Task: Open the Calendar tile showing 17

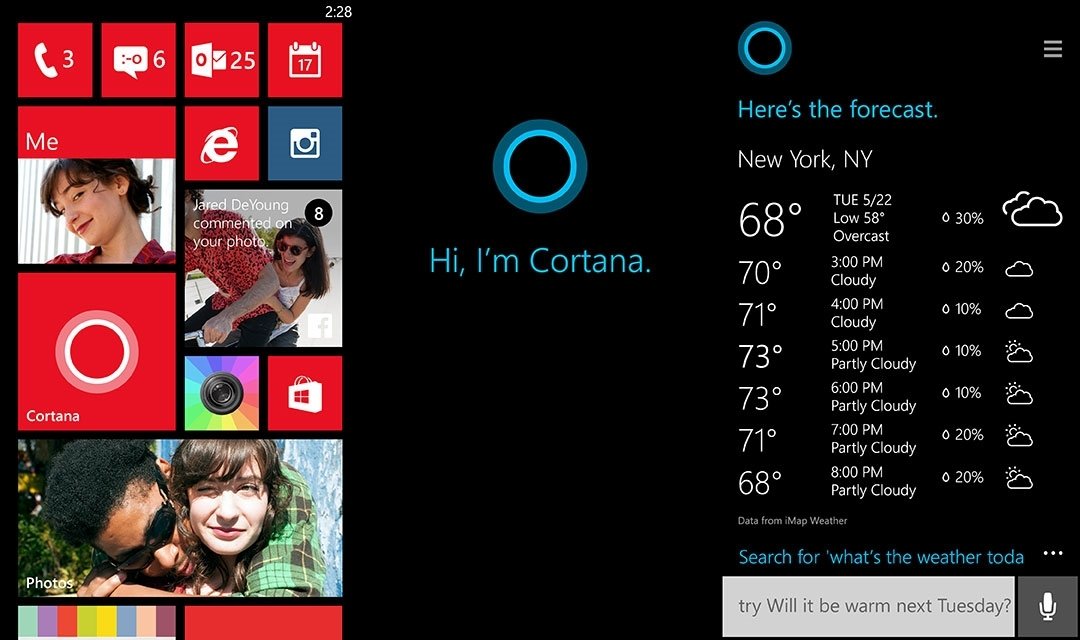Action: coord(305,60)
